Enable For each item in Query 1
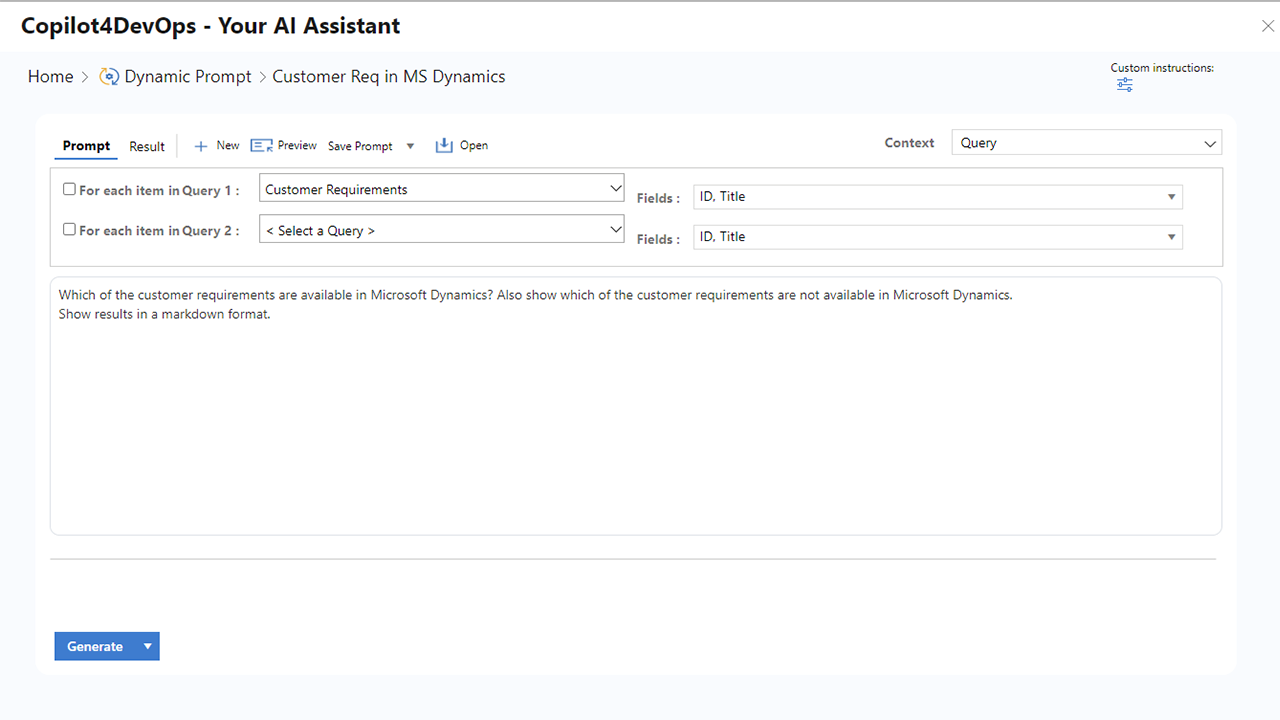 (69, 189)
